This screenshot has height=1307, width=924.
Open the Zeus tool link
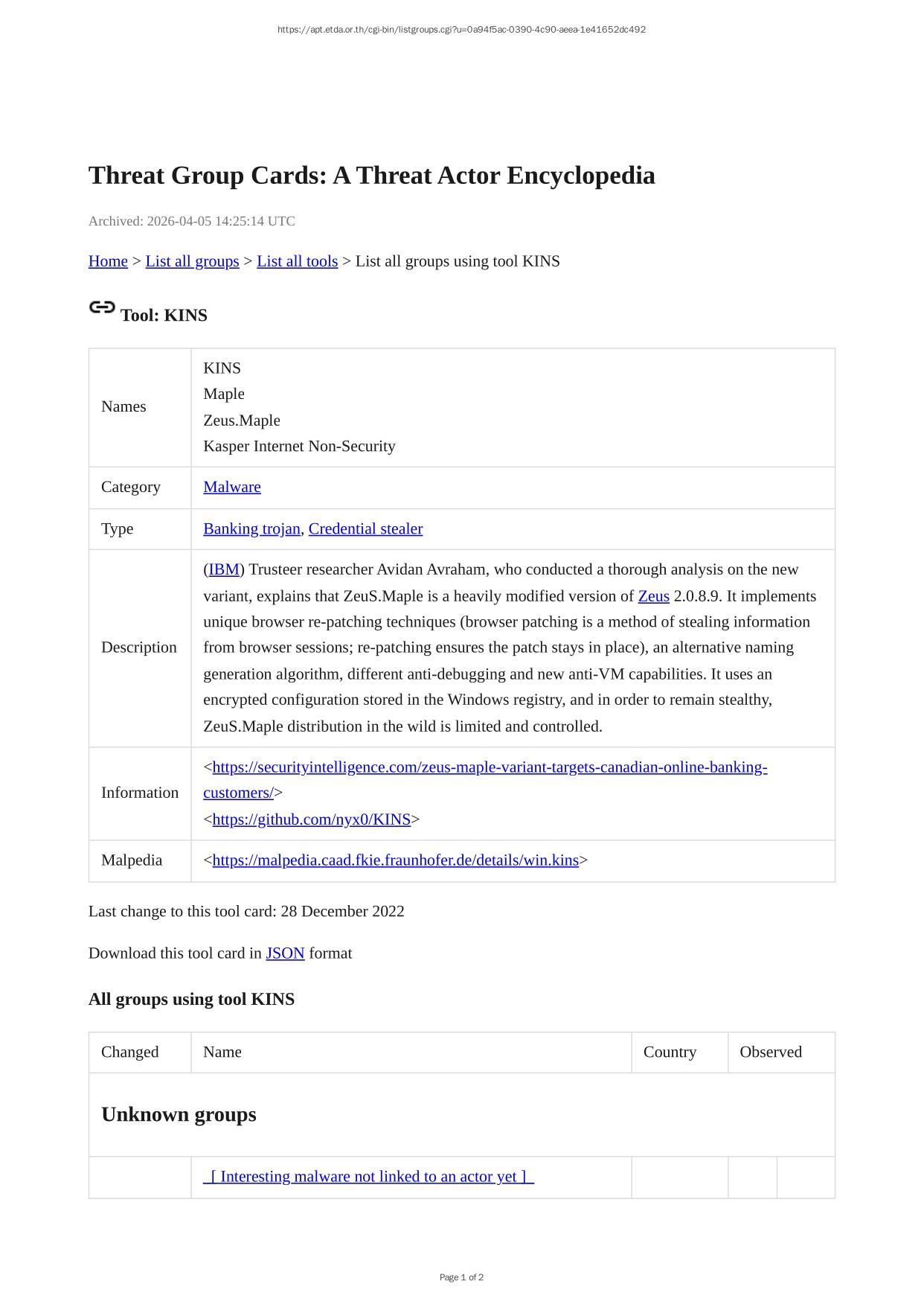(x=653, y=596)
